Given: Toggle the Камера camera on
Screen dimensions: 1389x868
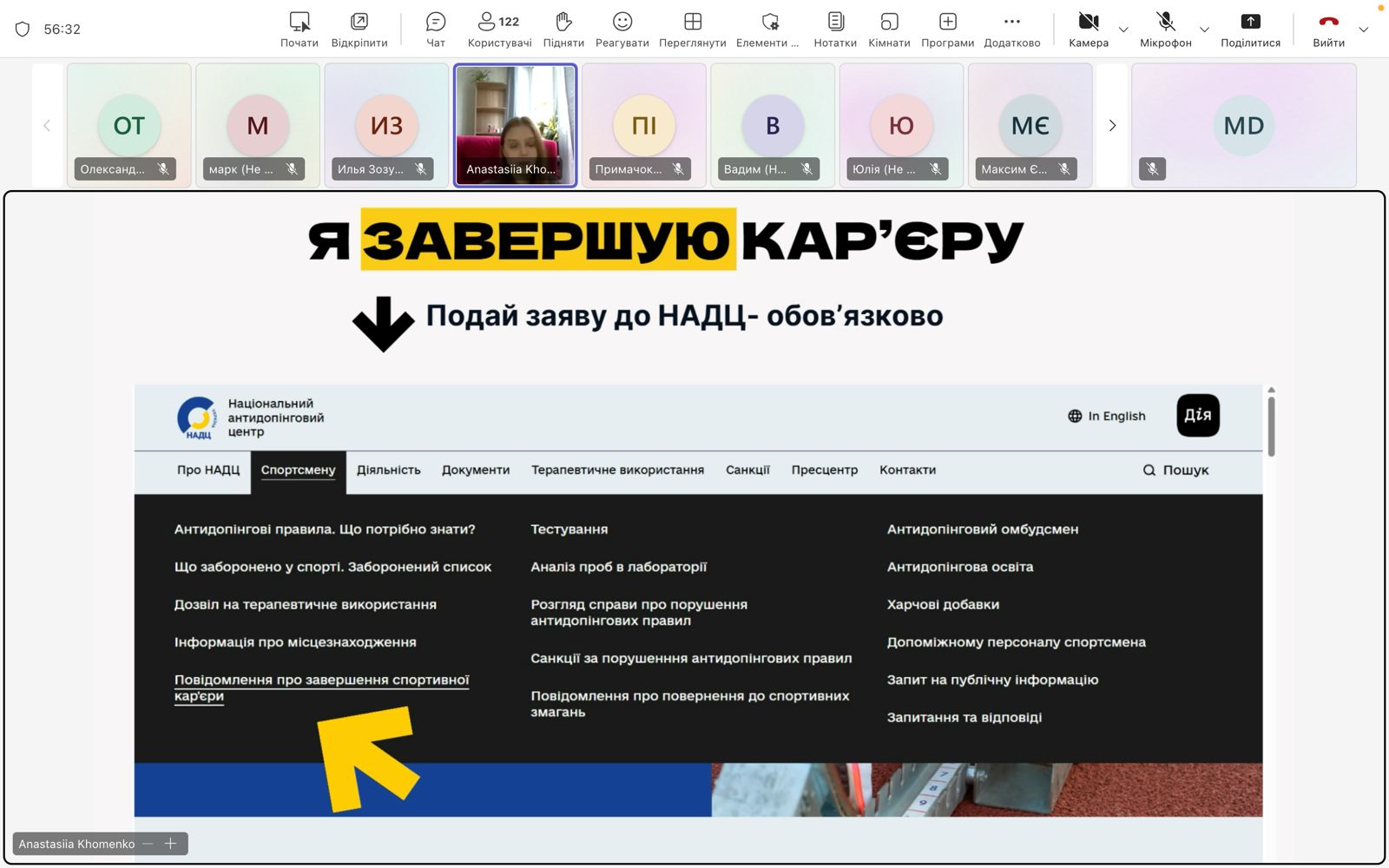Looking at the screenshot, I should [1089, 22].
